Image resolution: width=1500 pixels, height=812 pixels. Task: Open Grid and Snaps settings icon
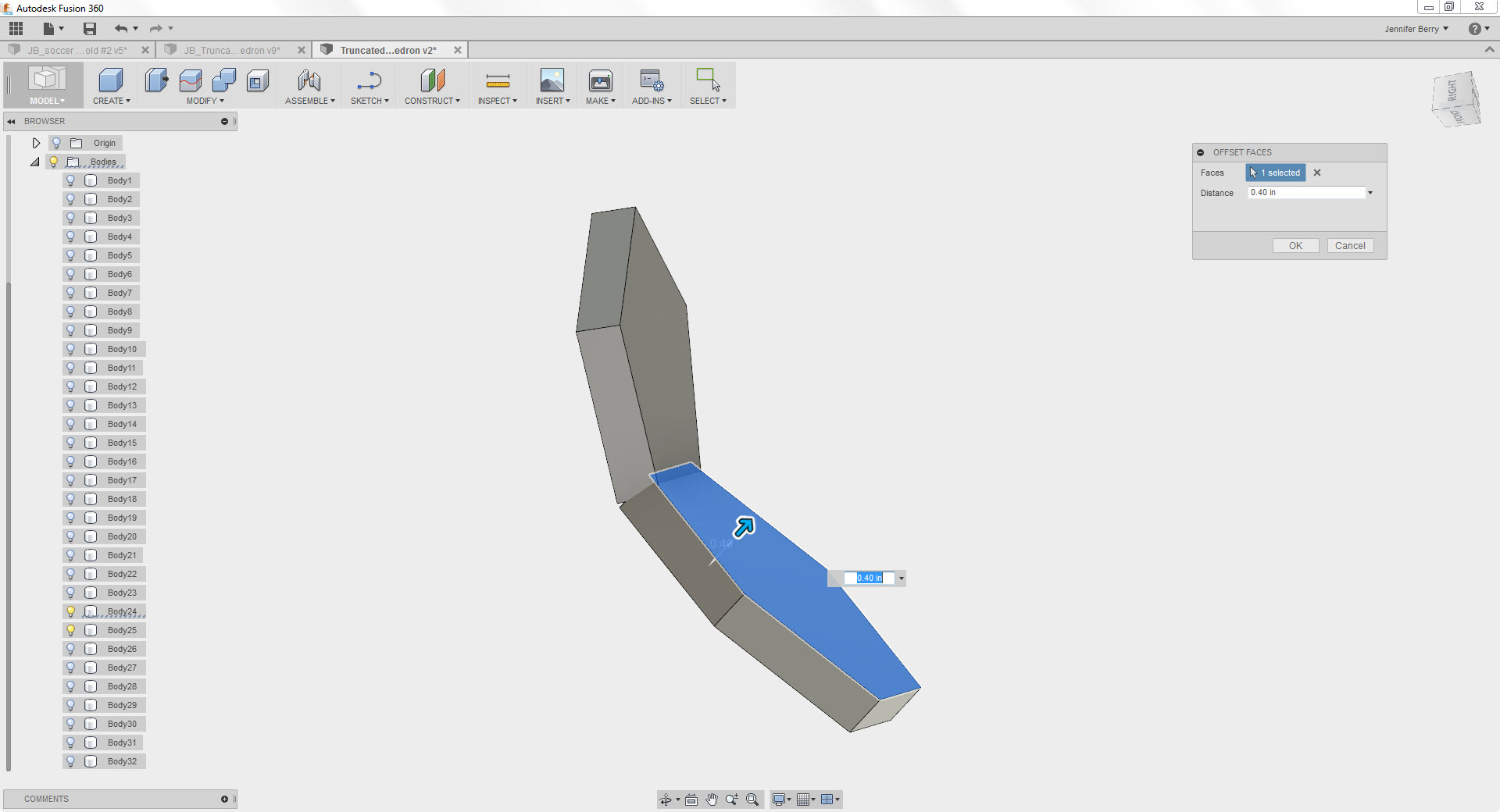click(x=803, y=800)
